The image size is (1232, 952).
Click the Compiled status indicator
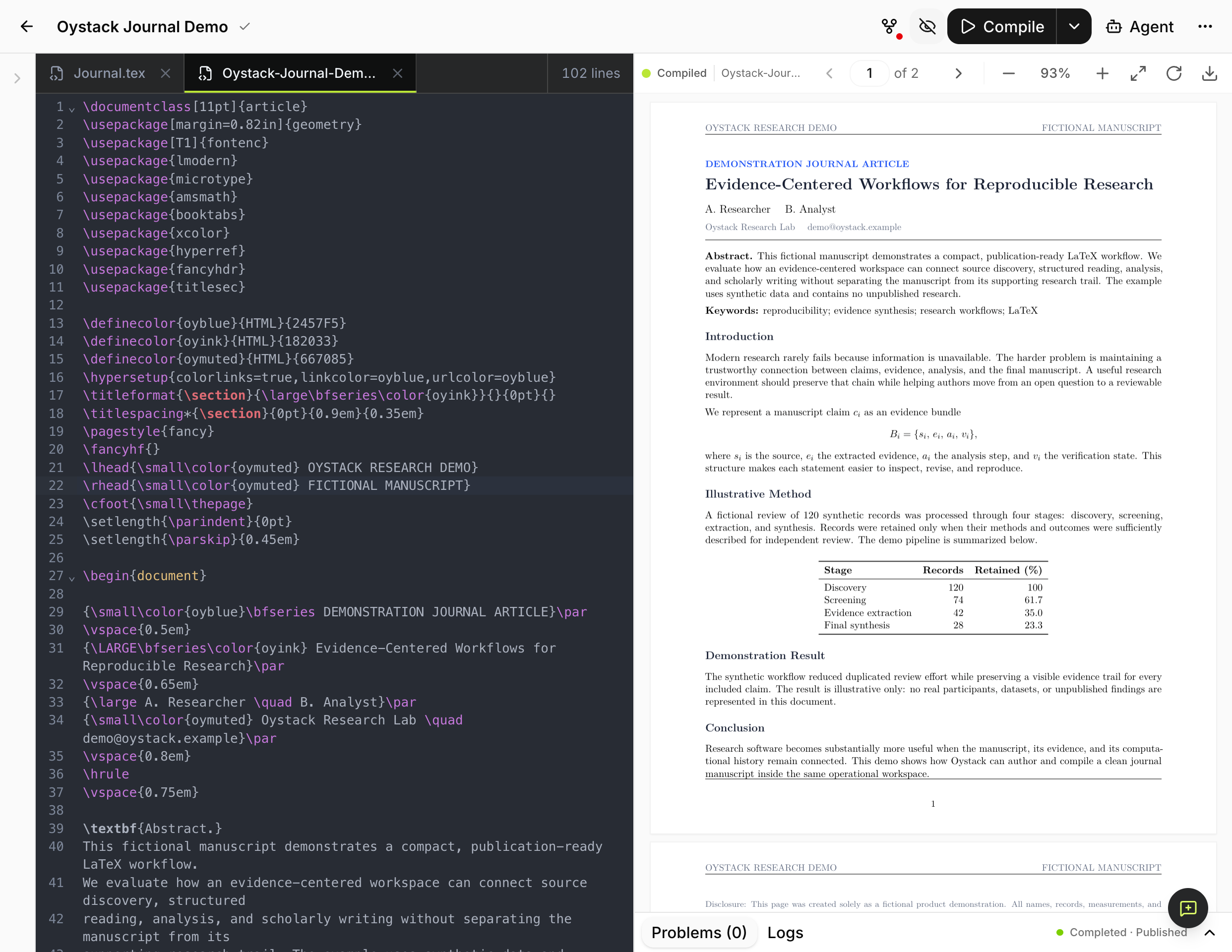[674, 73]
